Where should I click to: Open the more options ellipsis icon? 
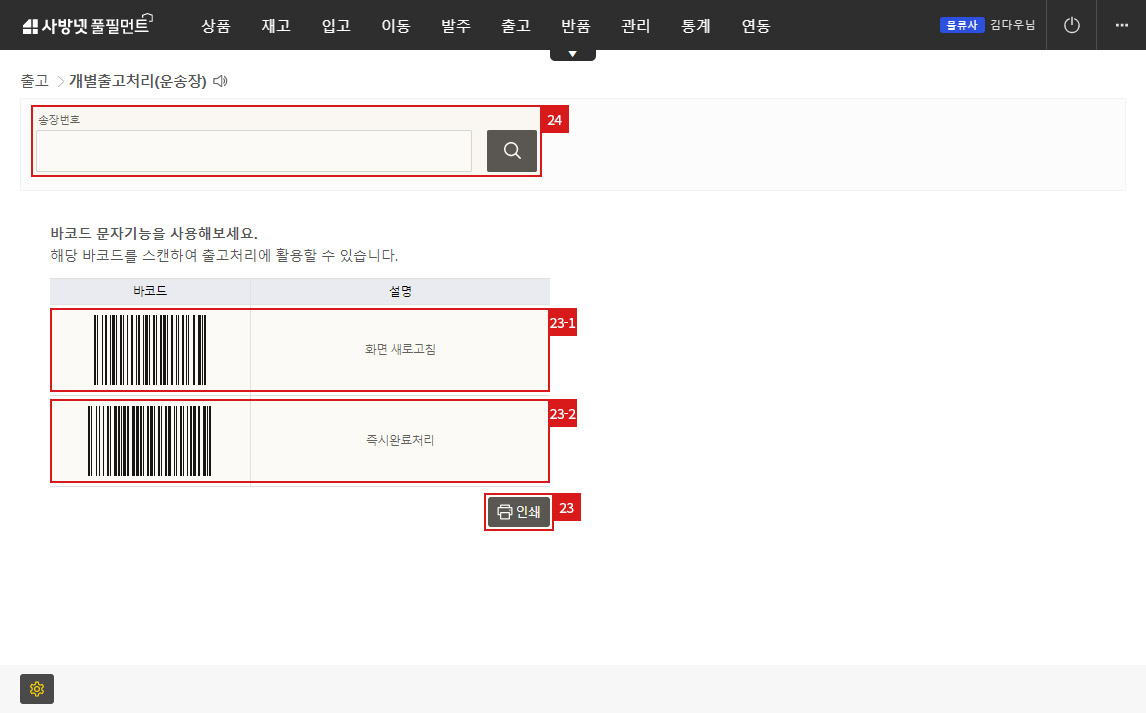click(1122, 25)
